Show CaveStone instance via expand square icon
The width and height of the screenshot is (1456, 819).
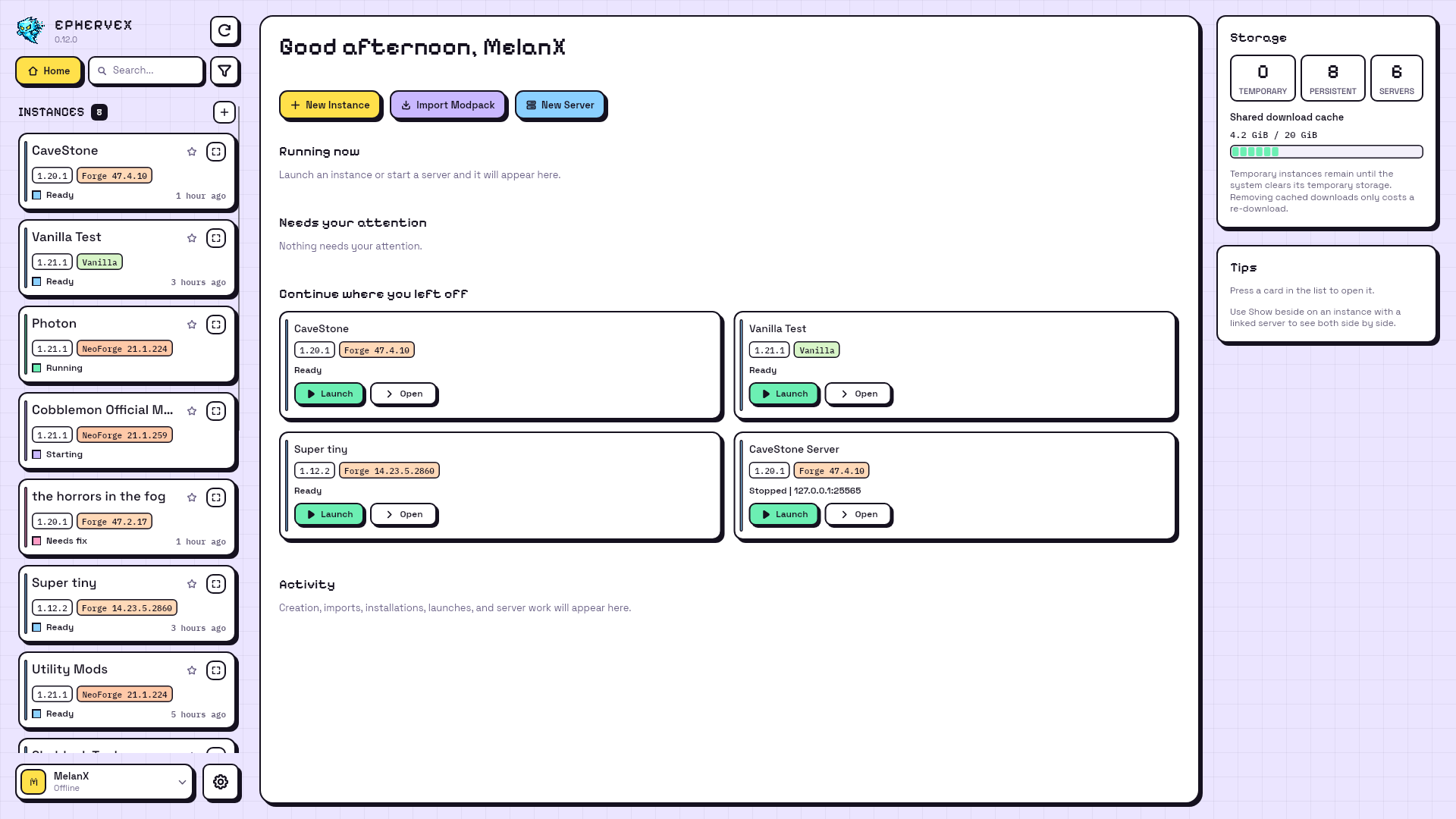216,152
